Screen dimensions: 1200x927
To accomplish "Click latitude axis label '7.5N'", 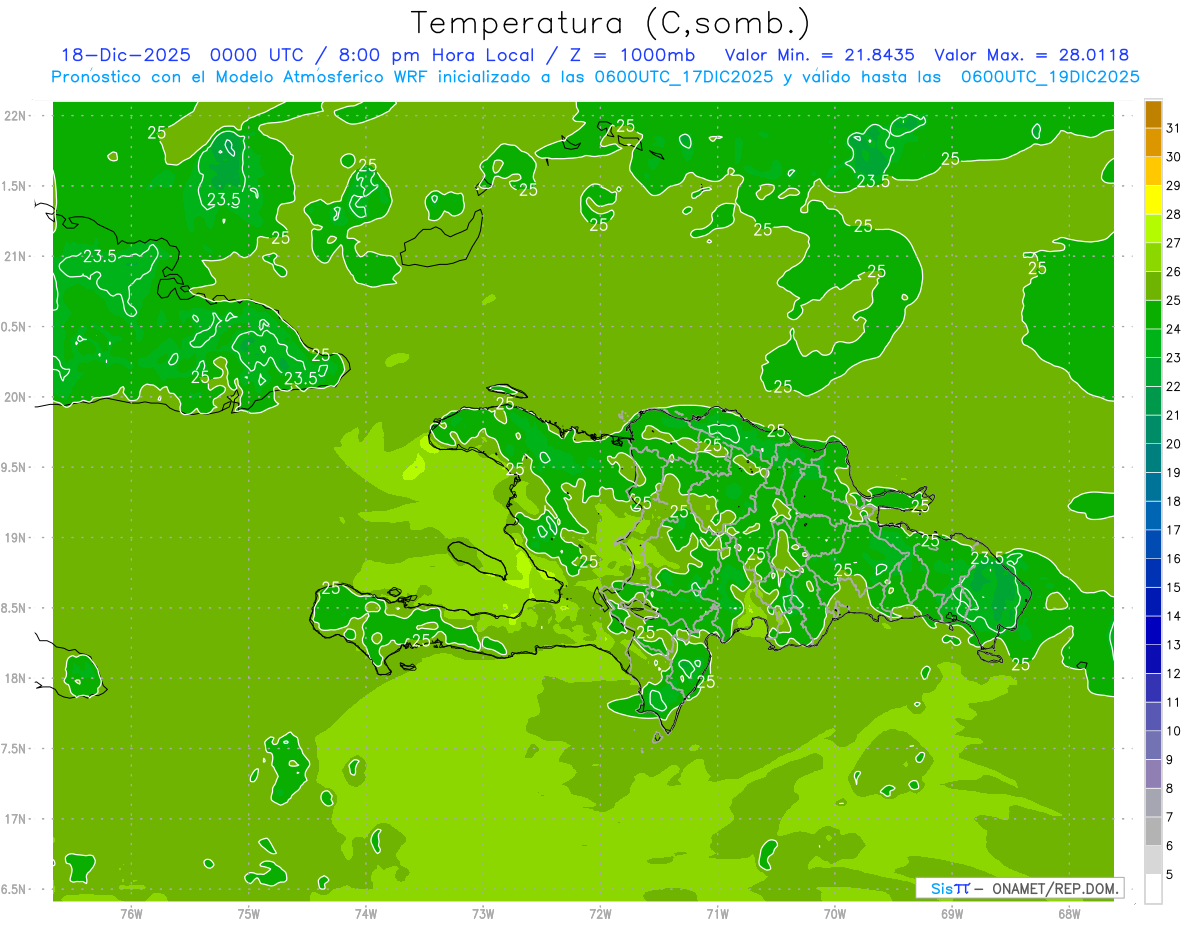I will coord(14,749).
